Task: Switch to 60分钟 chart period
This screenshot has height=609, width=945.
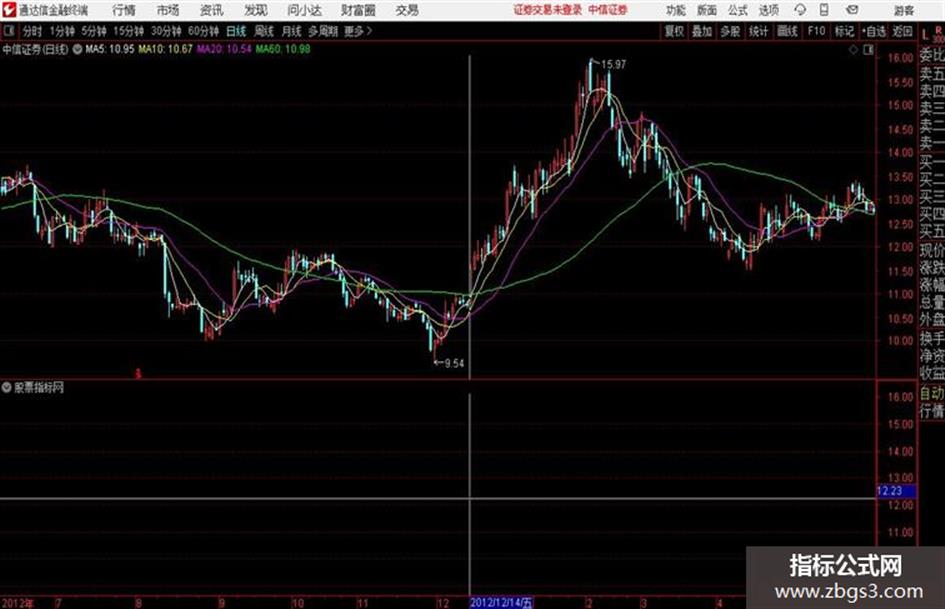Action: click(x=203, y=31)
